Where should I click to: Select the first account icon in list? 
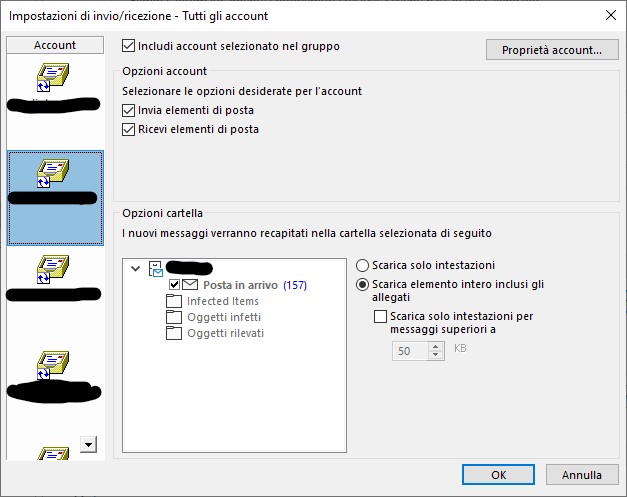[53, 77]
